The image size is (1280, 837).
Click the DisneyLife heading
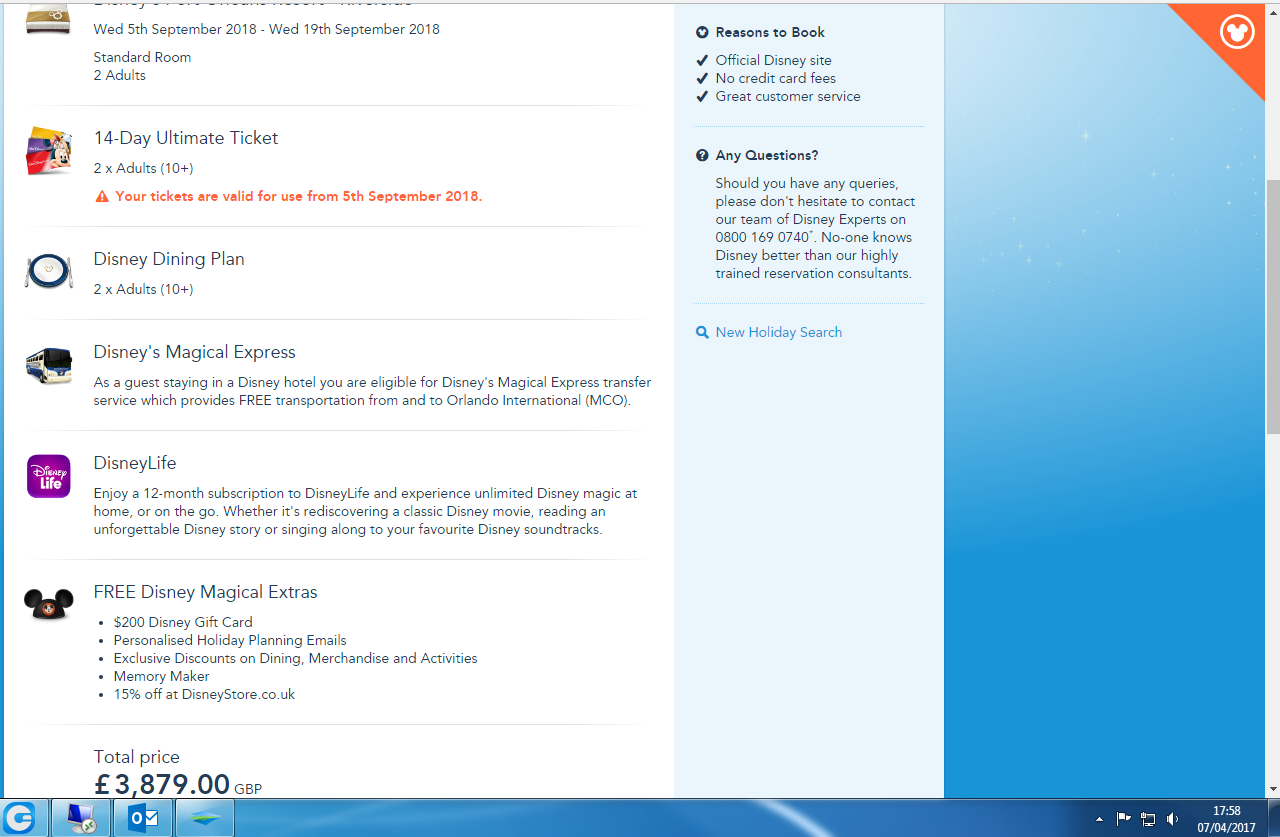pyautogui.click(x=135, y=463)
